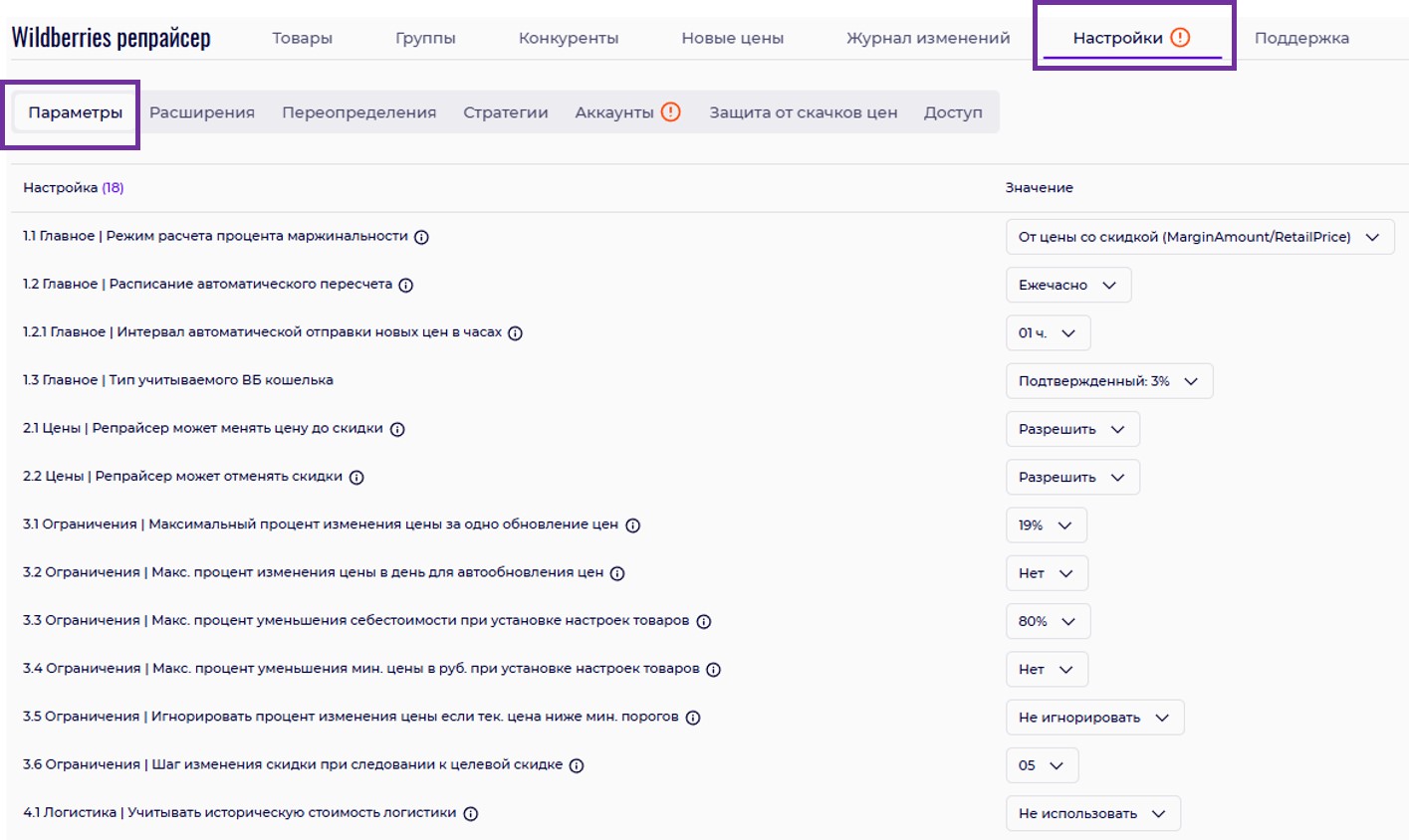
Task: Click the 'Значение' column header
Action: pos(1040,187)
